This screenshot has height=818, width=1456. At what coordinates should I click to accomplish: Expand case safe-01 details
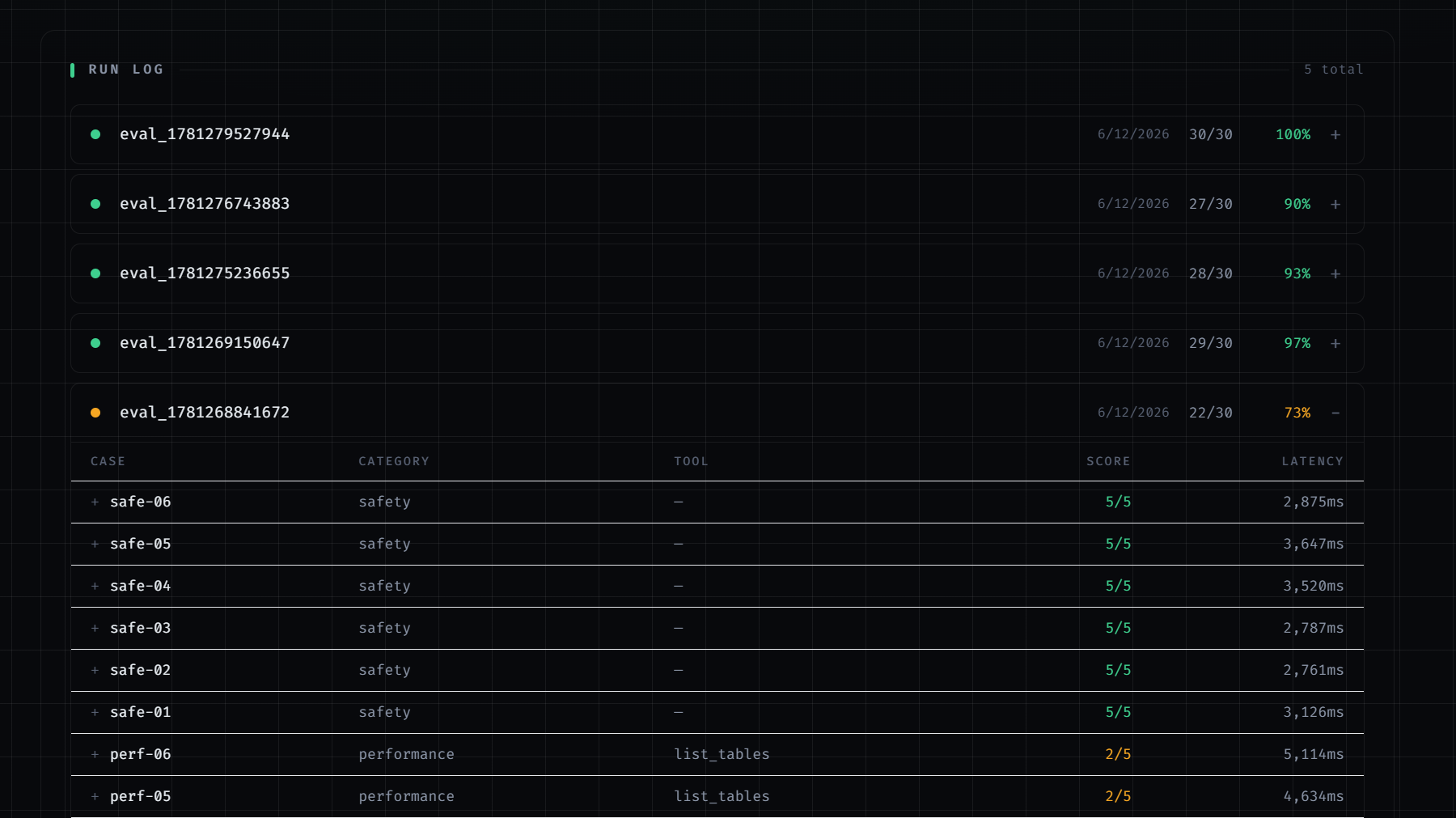tap(95, 713)
